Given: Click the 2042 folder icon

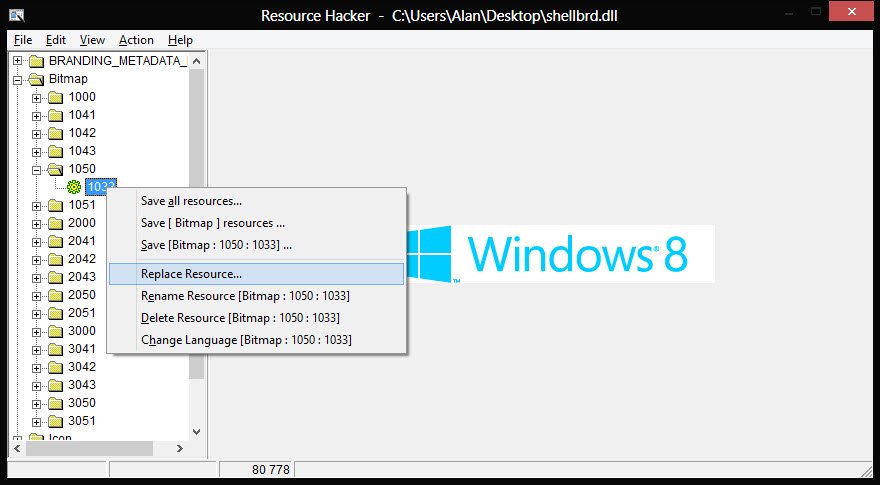Looking at the screenshot, I should pos(55,259).
